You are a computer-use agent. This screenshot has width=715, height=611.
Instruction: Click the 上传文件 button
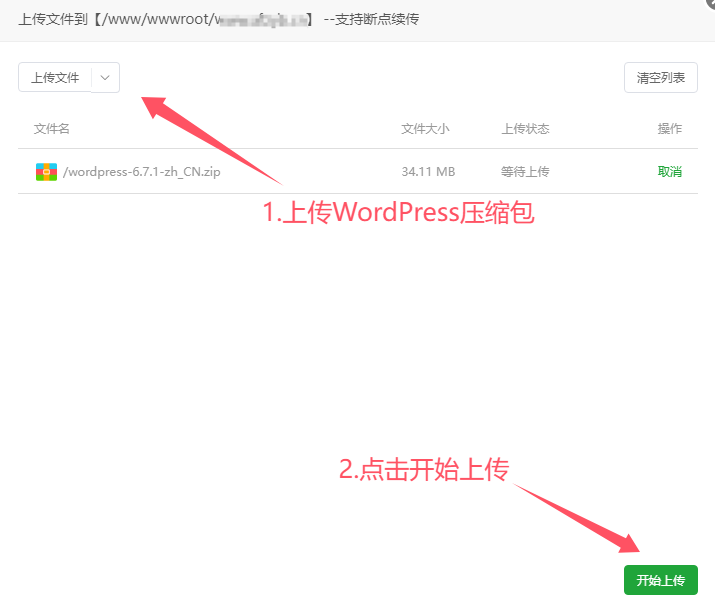(x=55, y=78)
